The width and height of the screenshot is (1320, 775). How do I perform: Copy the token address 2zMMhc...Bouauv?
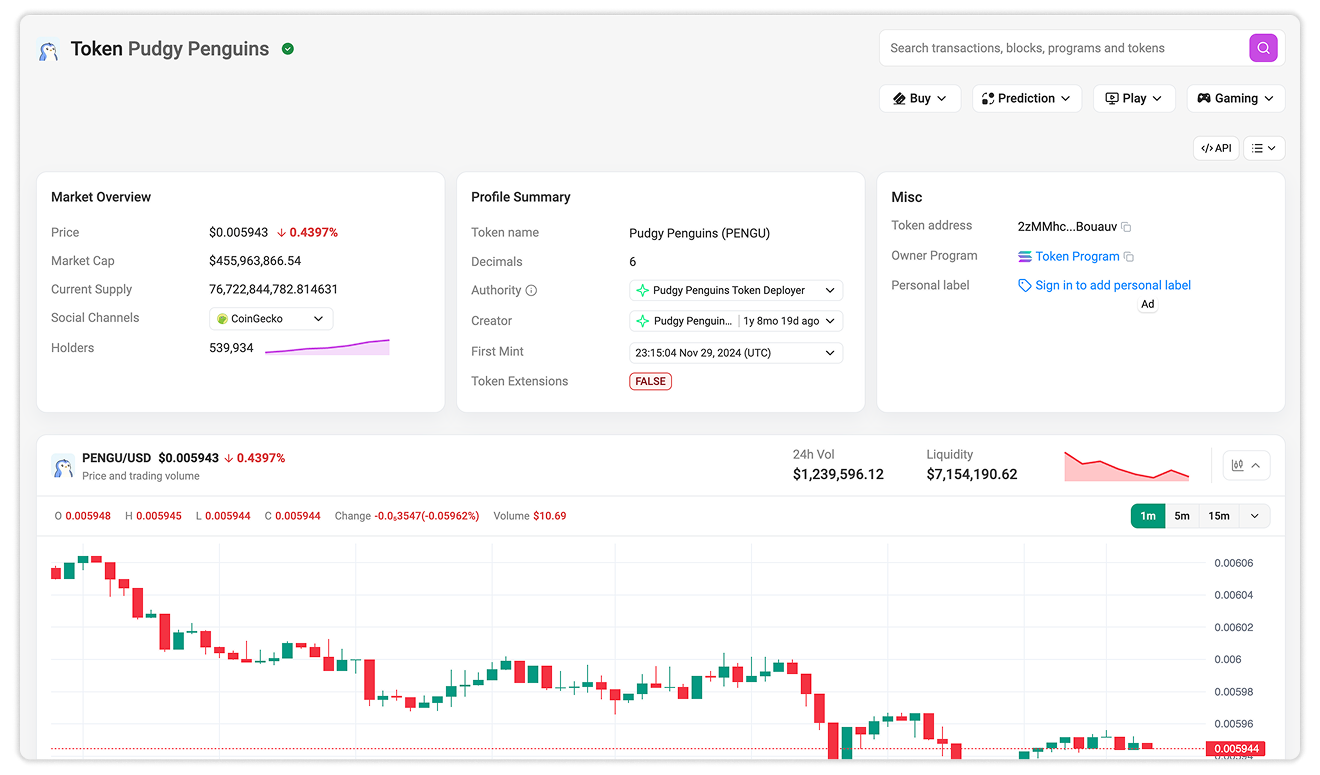[1126, 227]
